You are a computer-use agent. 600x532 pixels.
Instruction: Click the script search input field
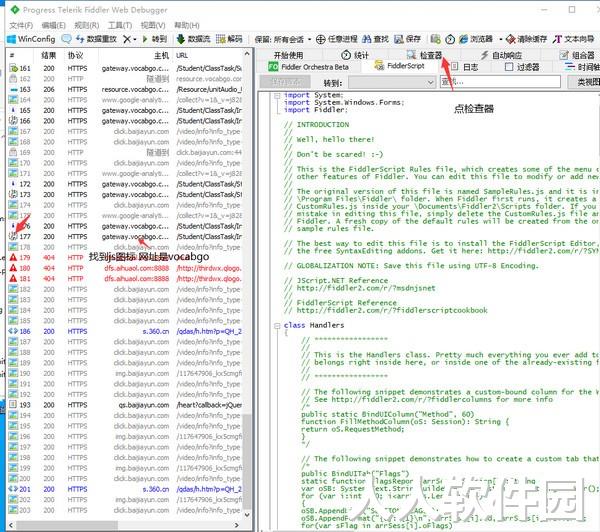pyautogui.click(x=500, y=82)
